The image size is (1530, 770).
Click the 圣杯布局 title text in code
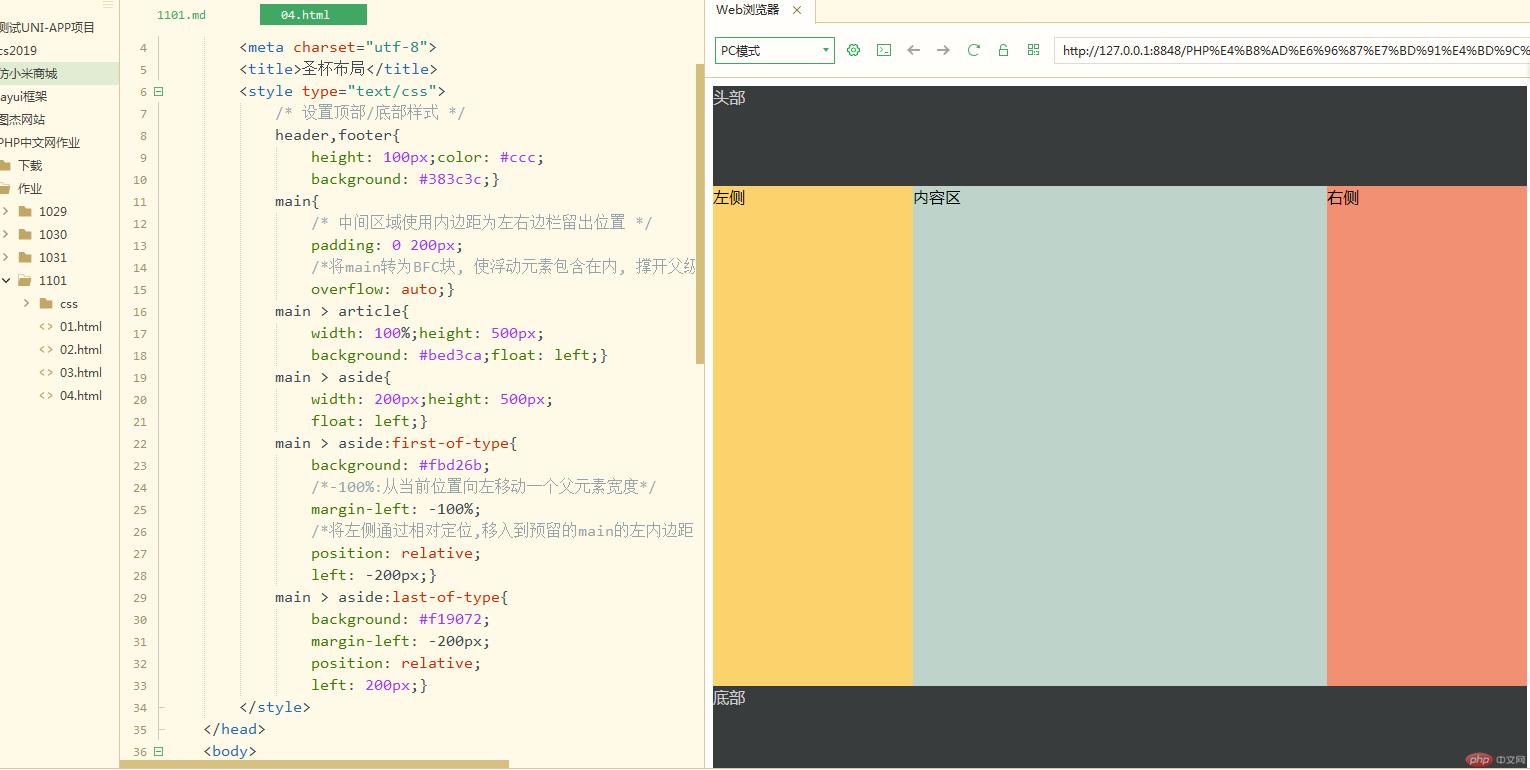334,70
